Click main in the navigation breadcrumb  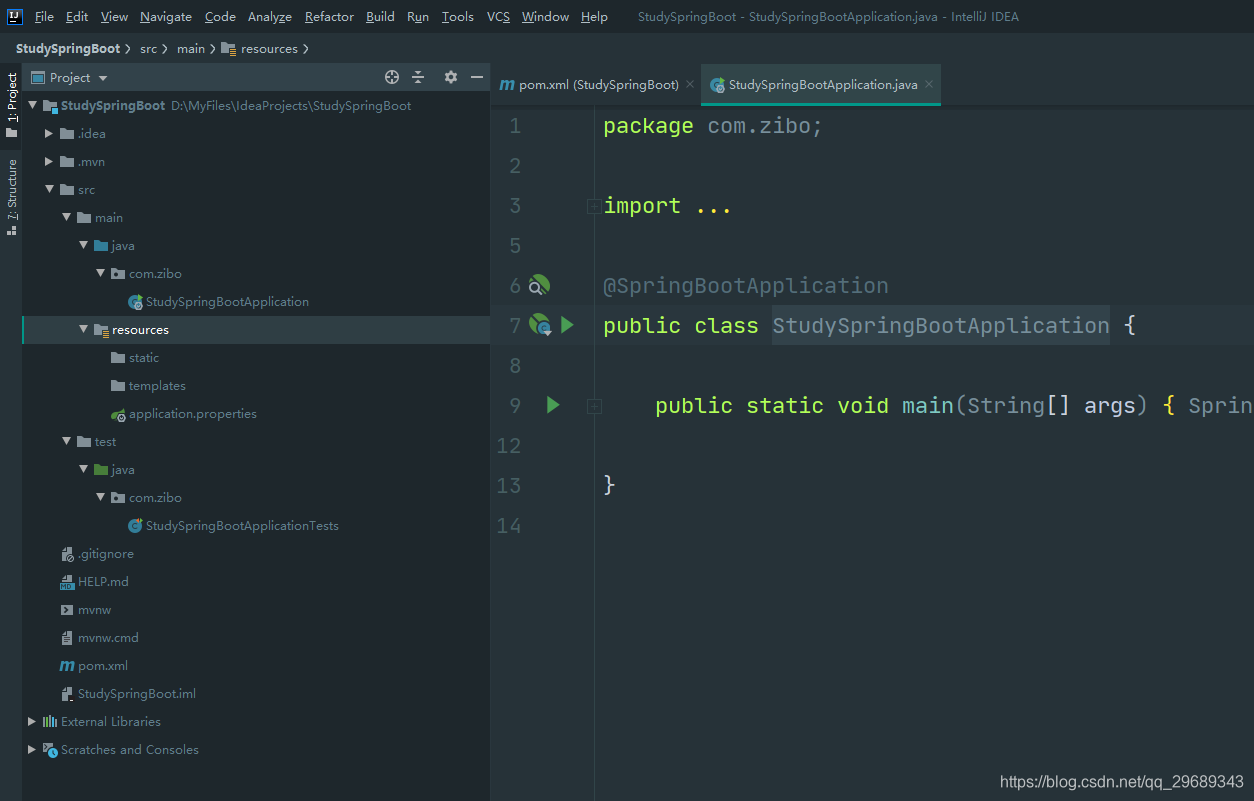pyautogui.click(x=191, y=48)
